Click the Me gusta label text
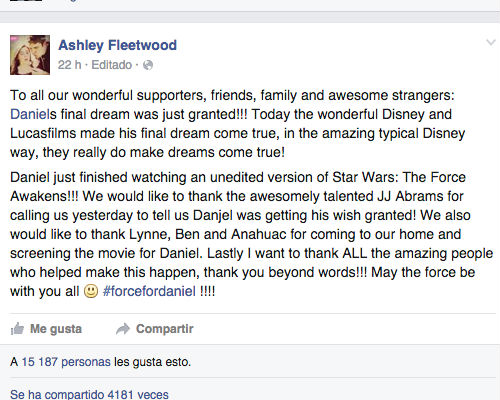500x400 pixels. point(56,329)
